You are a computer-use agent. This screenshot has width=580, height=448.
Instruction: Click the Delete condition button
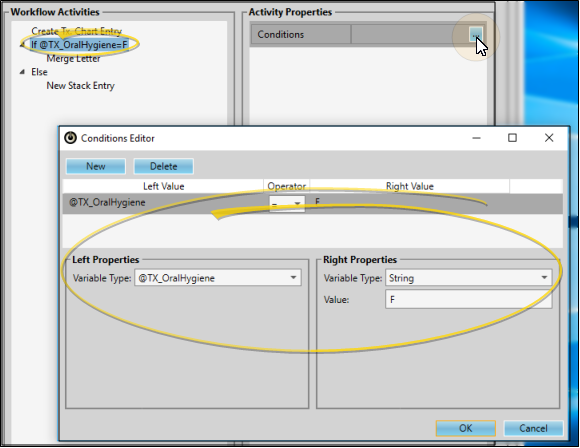[163, 166]
